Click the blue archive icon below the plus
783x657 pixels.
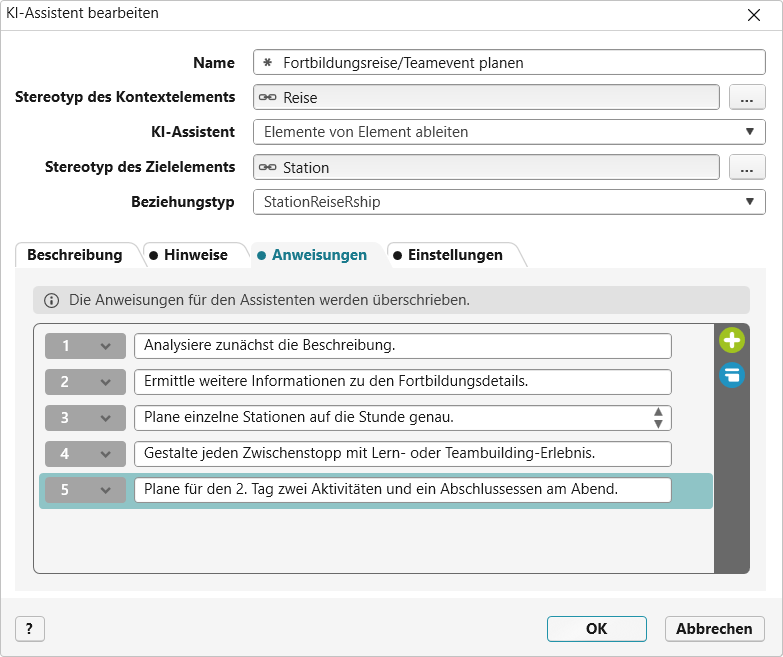coord(732,376)
